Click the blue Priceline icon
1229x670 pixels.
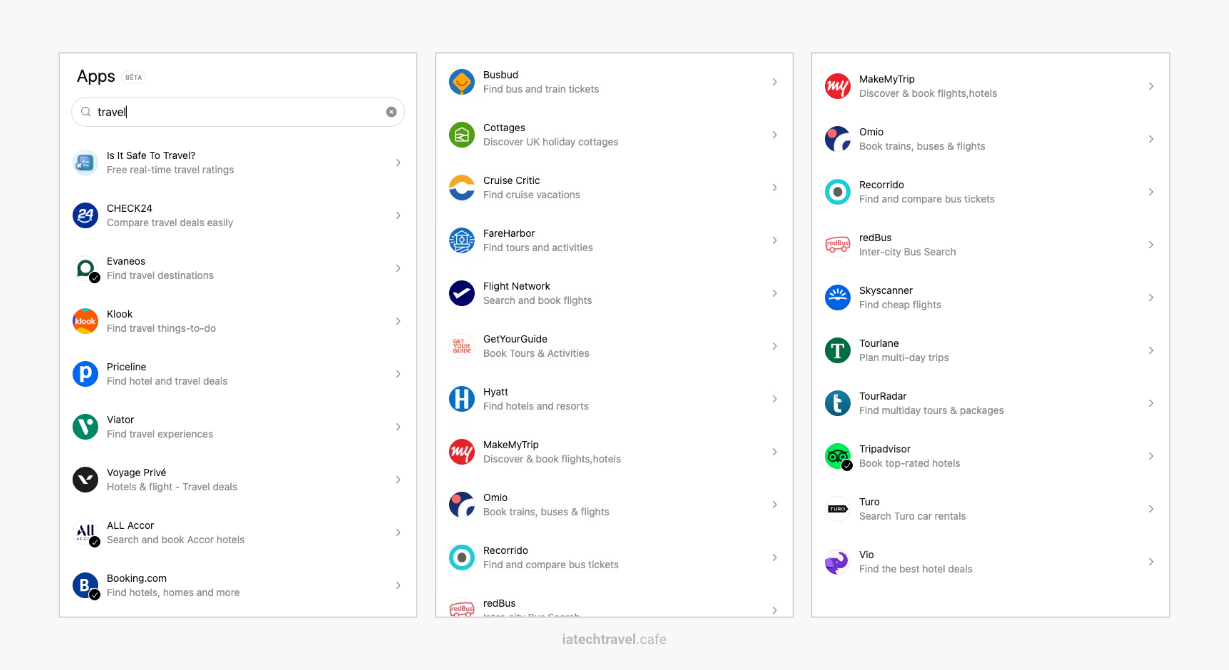(85, 374)
